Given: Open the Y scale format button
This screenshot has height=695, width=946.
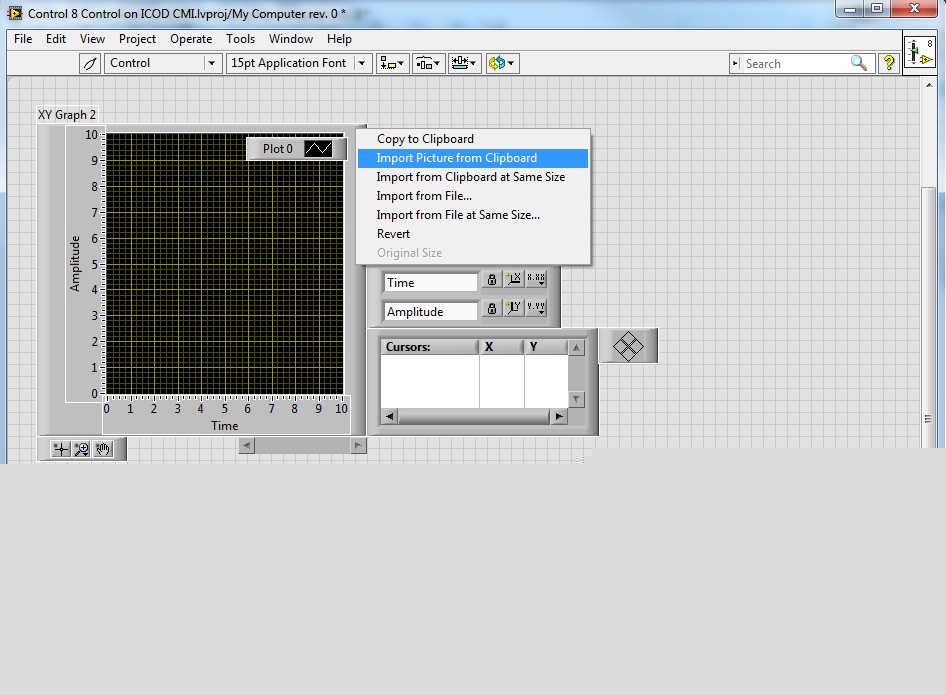Looking at the screenshot, I should [x=536, y=308].
